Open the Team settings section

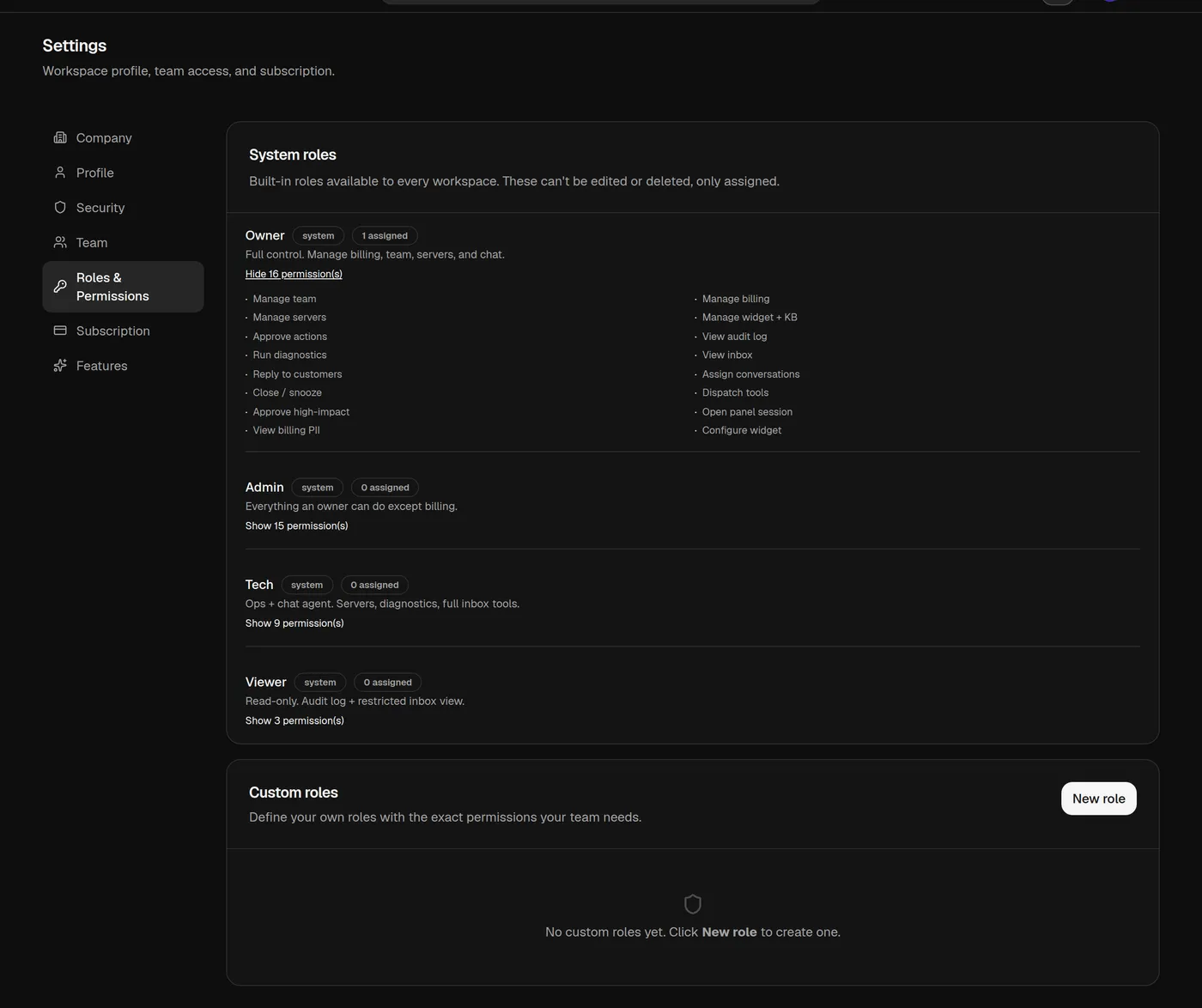(x=123, y=243)
